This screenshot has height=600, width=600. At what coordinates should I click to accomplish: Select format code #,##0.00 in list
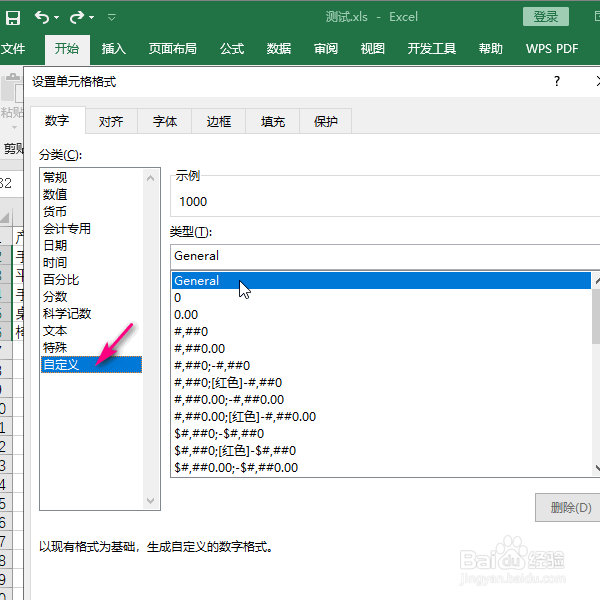click(381, 348)
